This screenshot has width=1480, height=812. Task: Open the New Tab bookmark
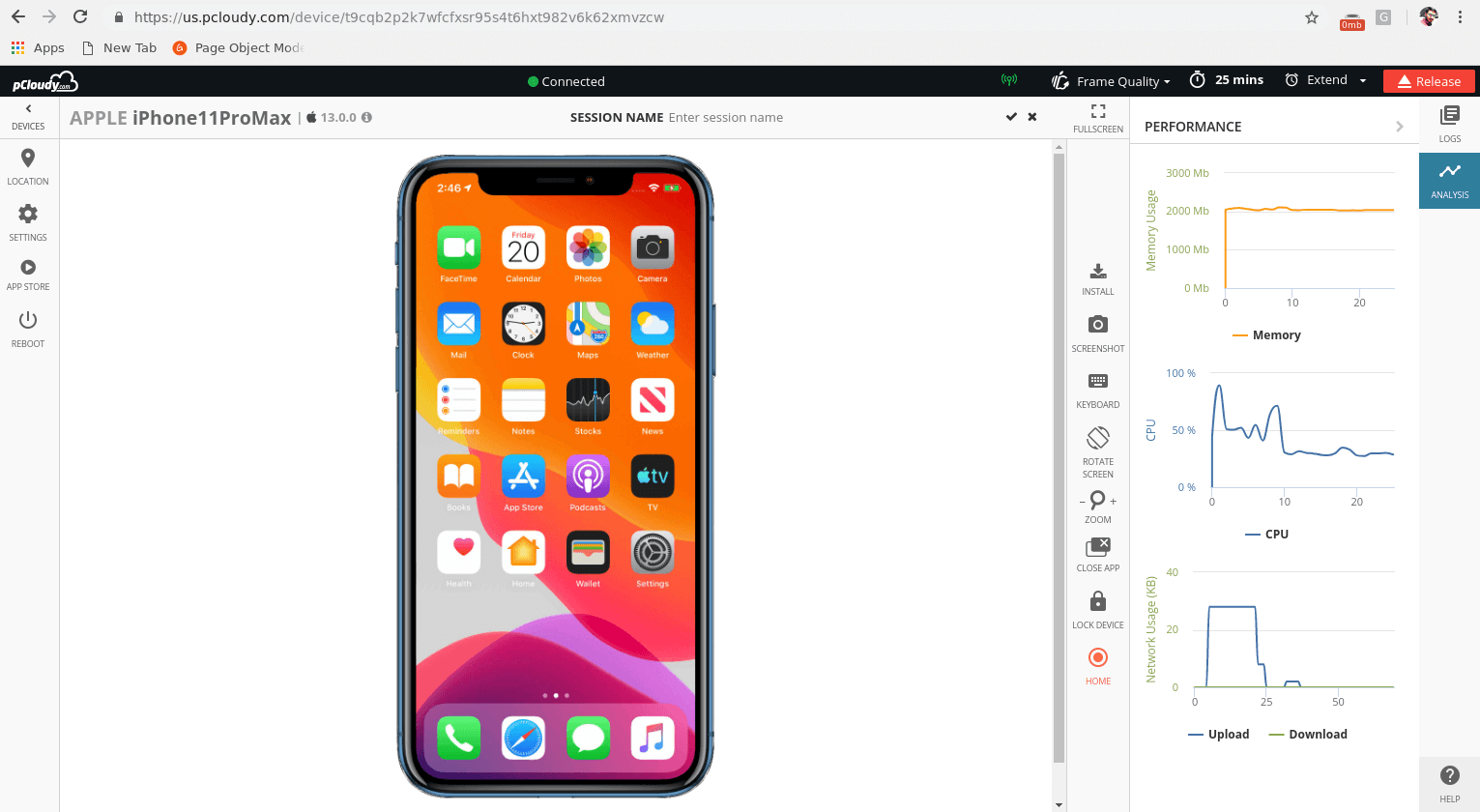pos(120,47)
